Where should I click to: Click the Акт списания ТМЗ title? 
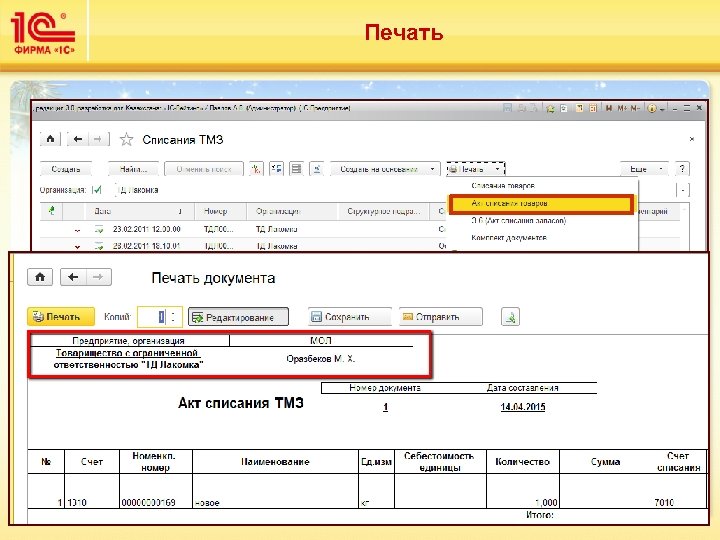click(241, 403)
